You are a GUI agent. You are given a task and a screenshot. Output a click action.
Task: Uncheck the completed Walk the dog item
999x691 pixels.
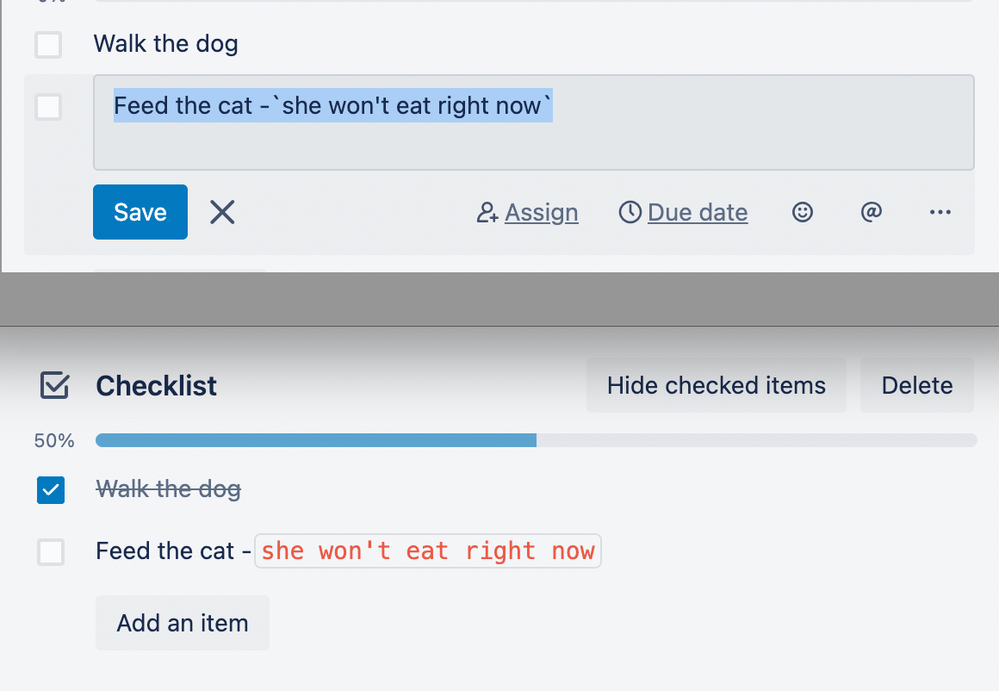tap(50, 490)
